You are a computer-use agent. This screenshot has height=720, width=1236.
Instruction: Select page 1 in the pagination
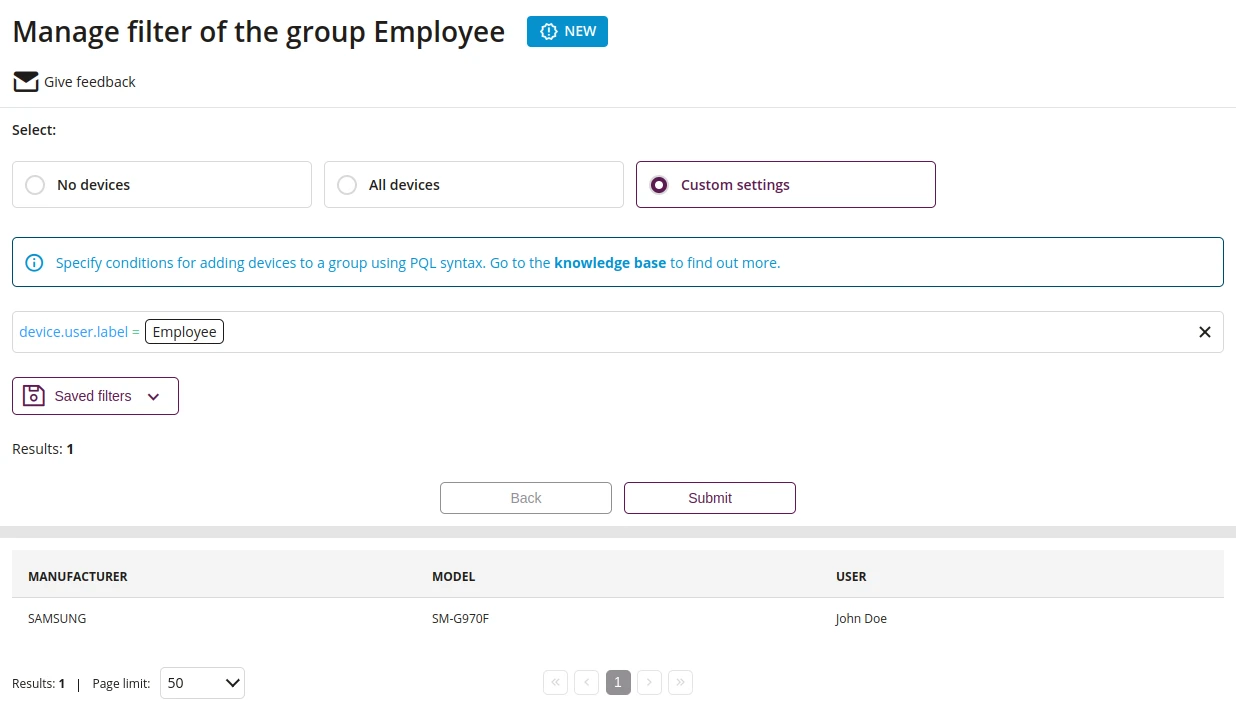pos(618,683)
